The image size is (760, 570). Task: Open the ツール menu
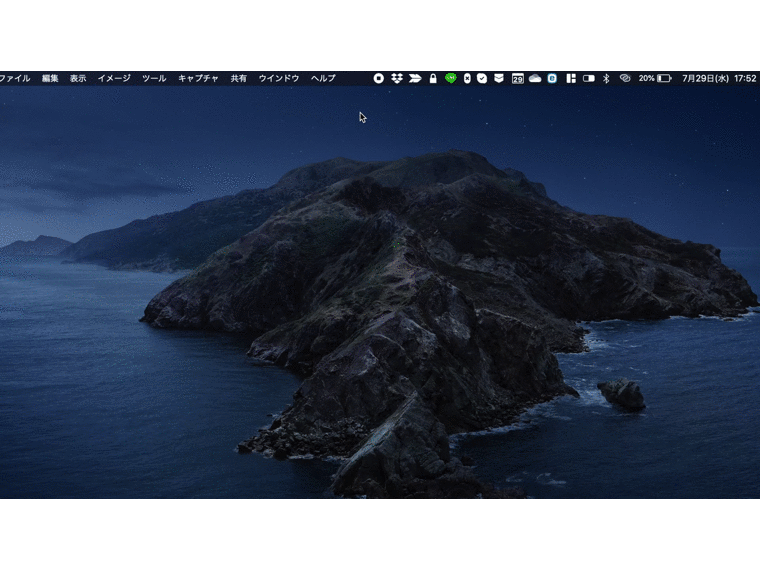coord(154,79)
